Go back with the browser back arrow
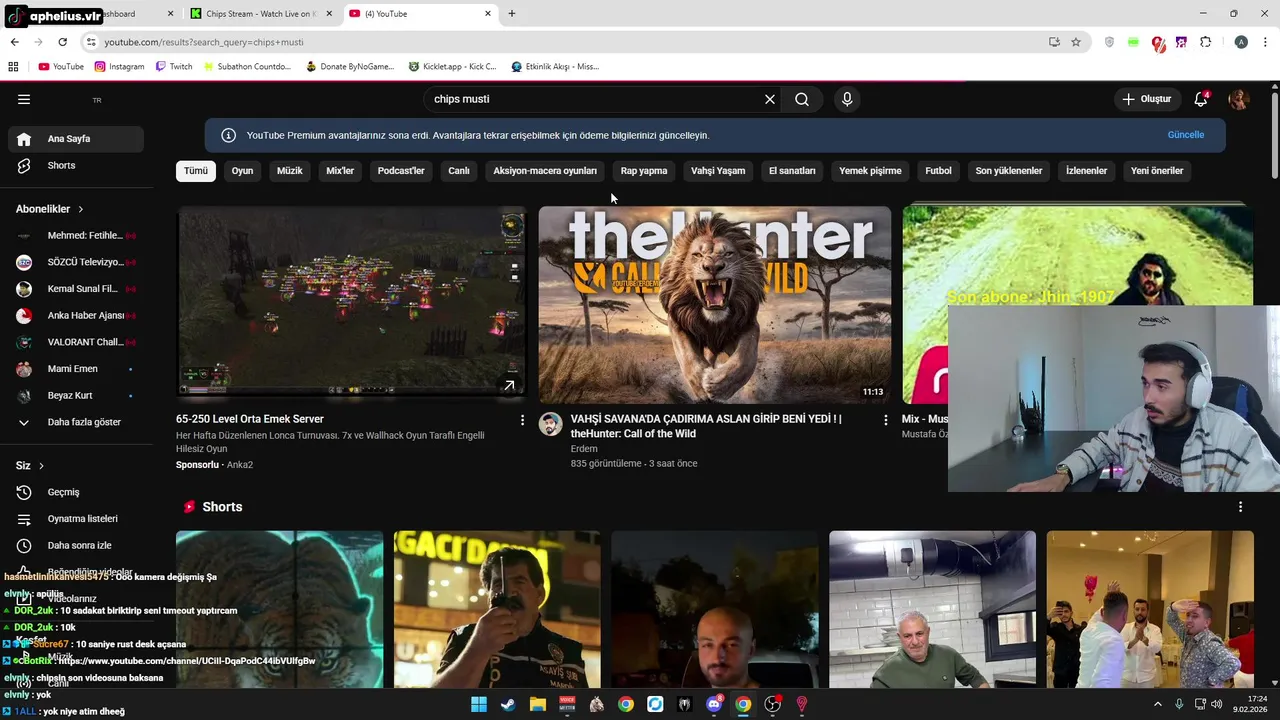The image size is (1280, 720). click(14, 42)
